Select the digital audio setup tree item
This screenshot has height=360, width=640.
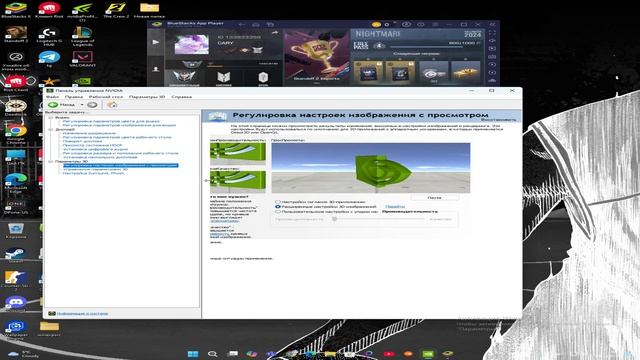(x=95, y=149)
